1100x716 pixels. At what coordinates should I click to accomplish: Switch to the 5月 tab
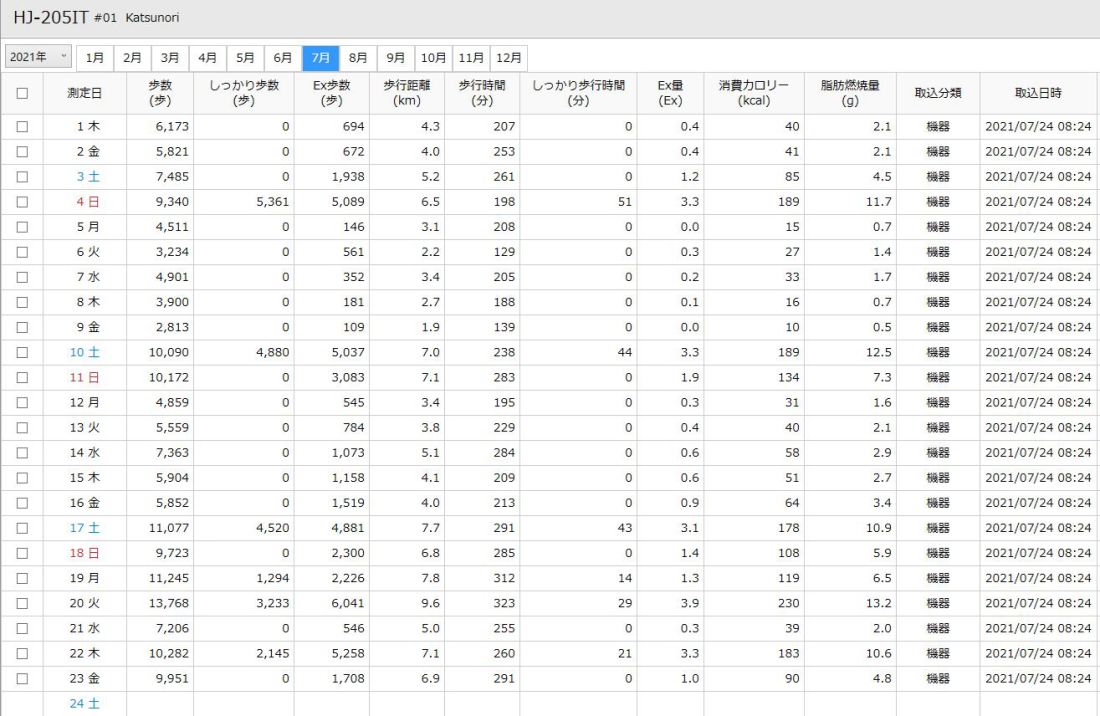pyautogui.click(x=246, y=58)
